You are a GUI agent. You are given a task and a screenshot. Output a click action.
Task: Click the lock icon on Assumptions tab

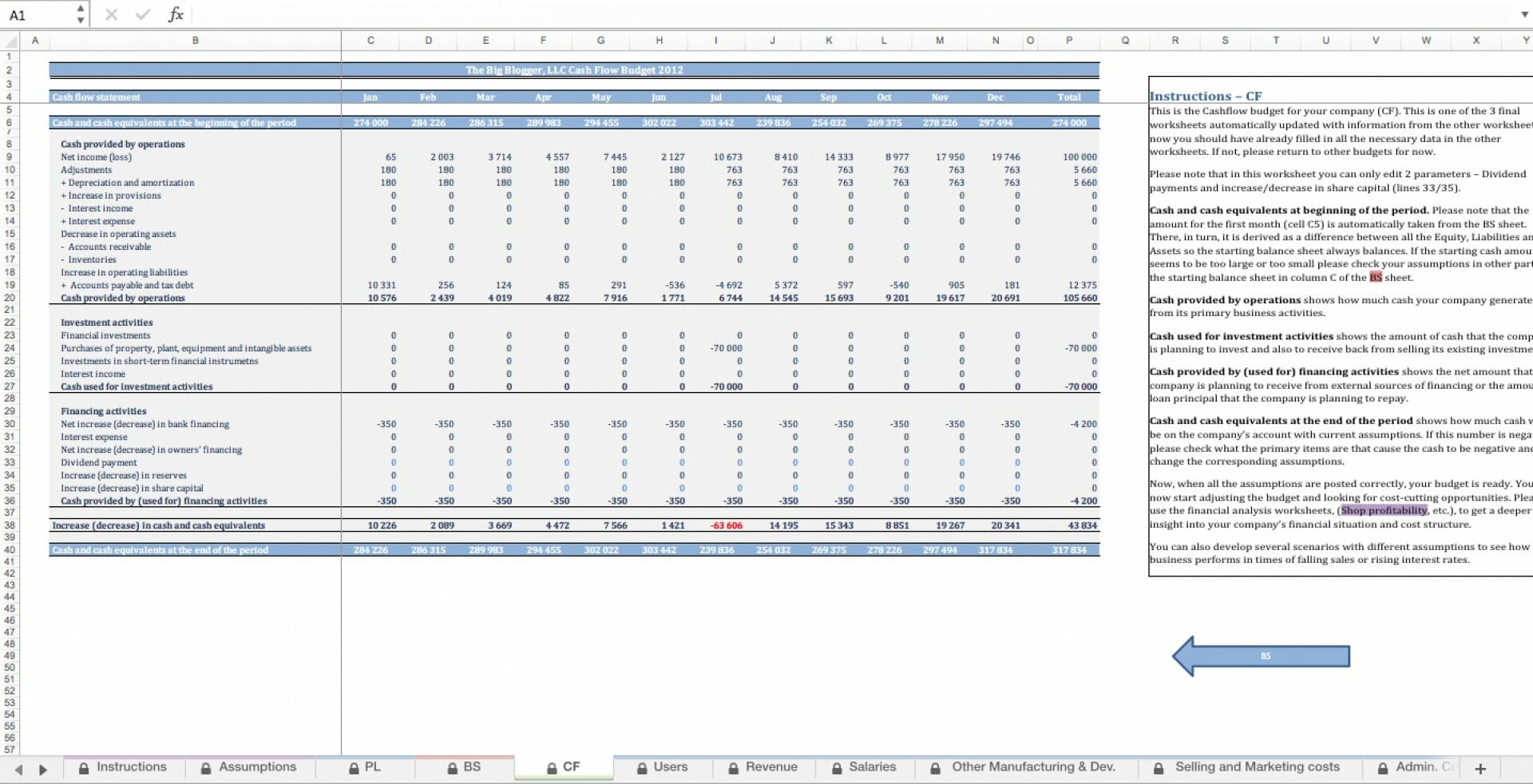click(206, 767)
